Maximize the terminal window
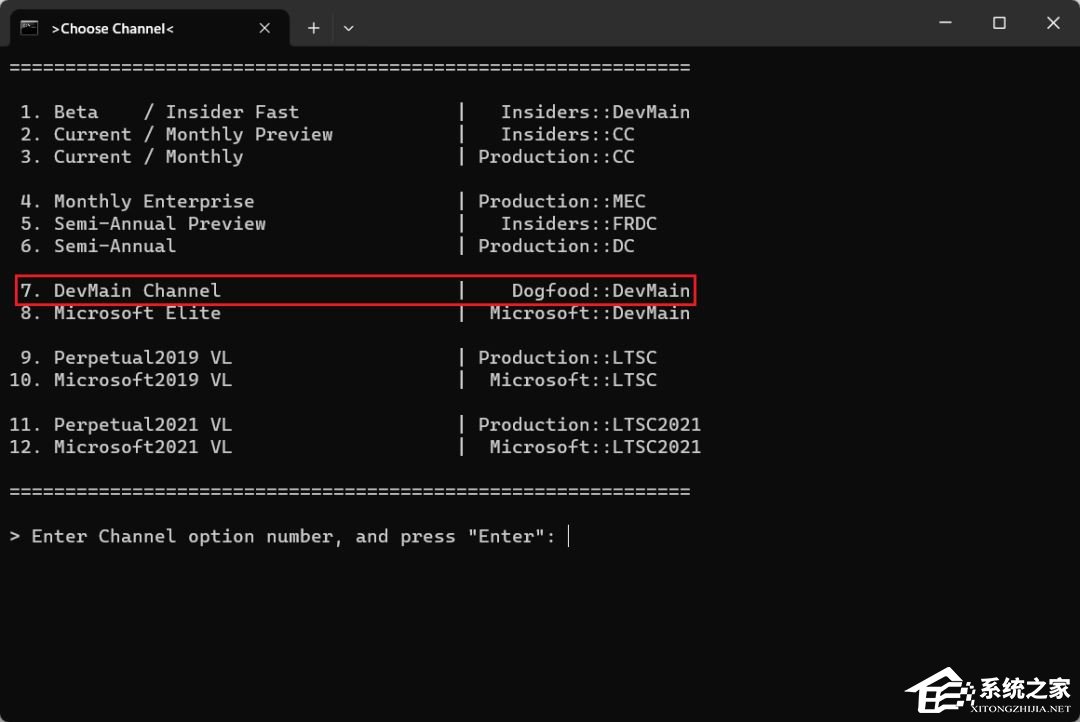The height and width of the screenshot is (722, 1080). coord(999,23)
